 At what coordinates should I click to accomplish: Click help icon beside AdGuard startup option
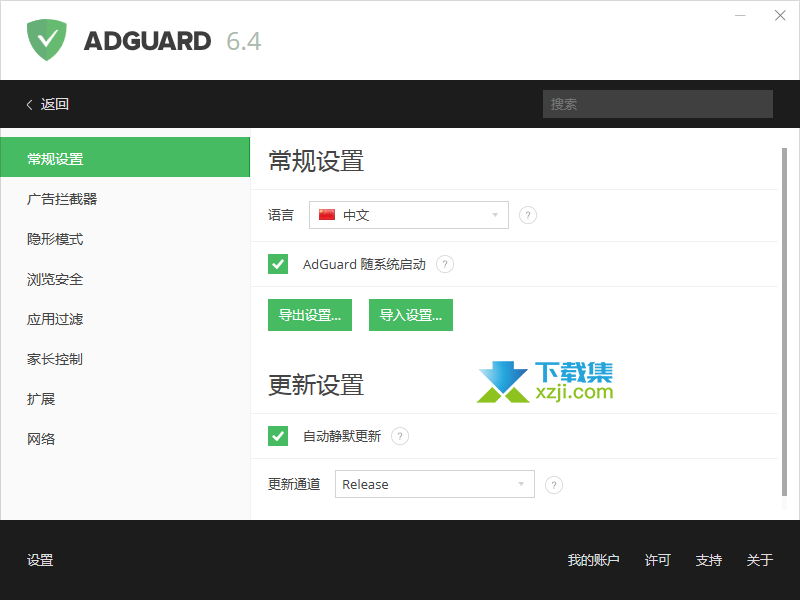coord(445,264)
